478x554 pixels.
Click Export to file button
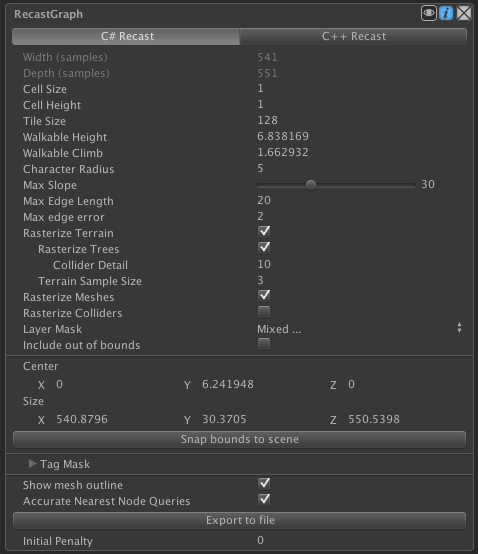tap(240, 520)
